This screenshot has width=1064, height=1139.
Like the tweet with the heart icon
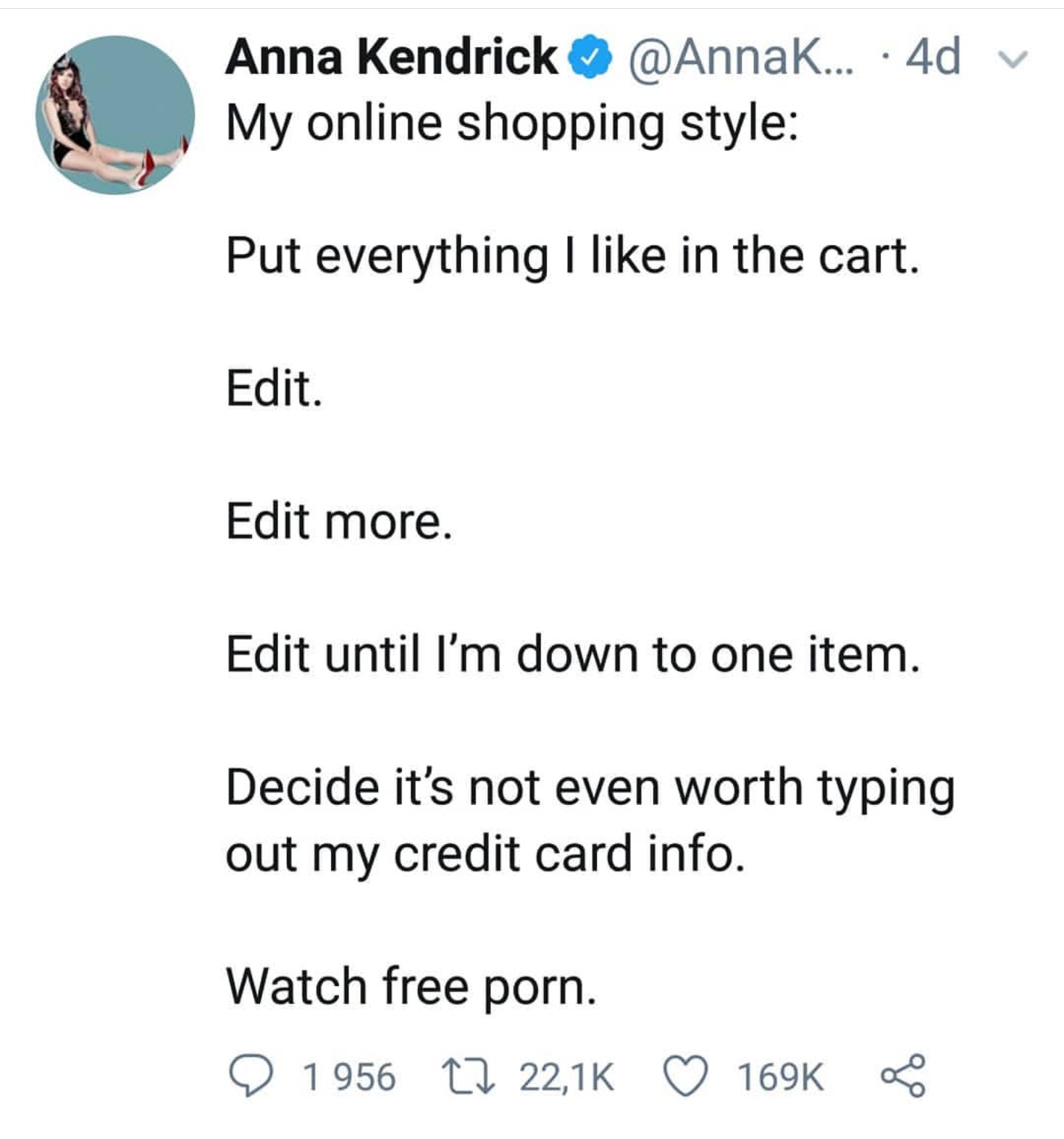pos(685,1075)
